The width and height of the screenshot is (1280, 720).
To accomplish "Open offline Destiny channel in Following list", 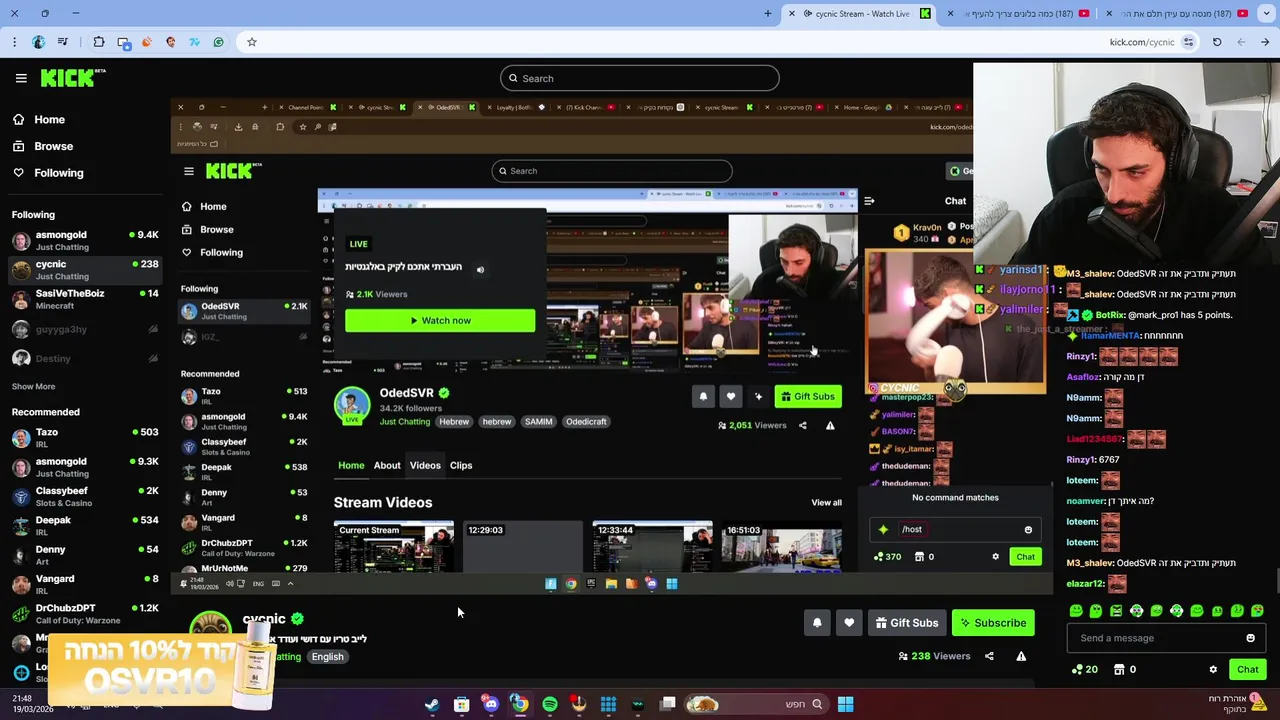I will point(85,358).
